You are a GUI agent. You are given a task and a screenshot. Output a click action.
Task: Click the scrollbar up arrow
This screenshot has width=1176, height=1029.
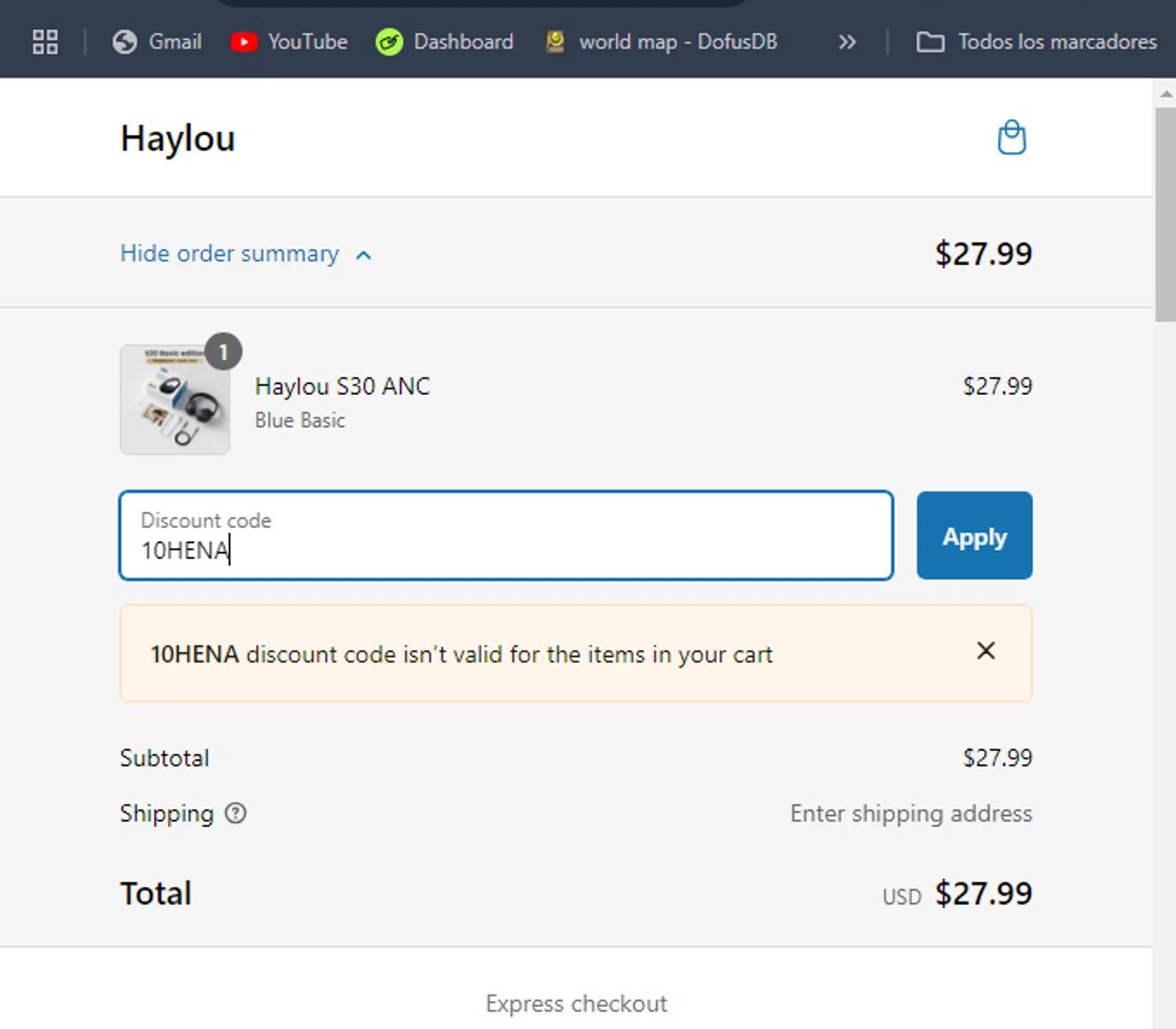click(x=1166, y=93)
